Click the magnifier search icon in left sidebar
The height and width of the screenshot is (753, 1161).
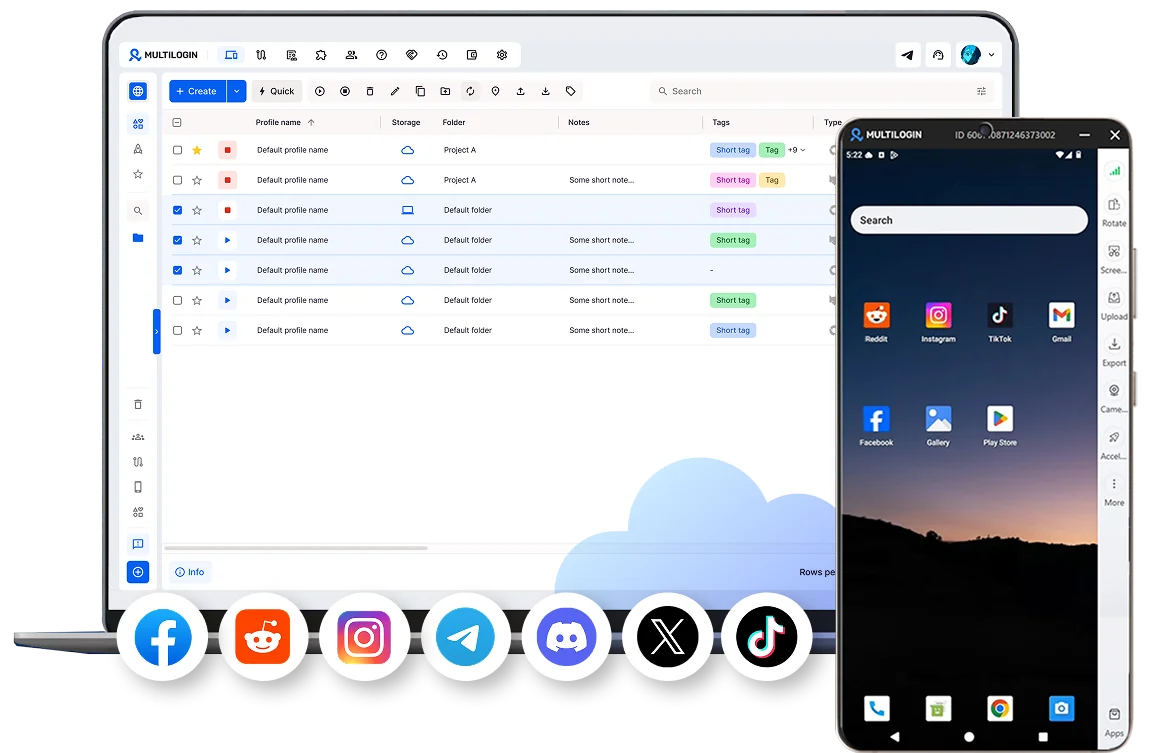pyautogui.click(x=138, y=211)
